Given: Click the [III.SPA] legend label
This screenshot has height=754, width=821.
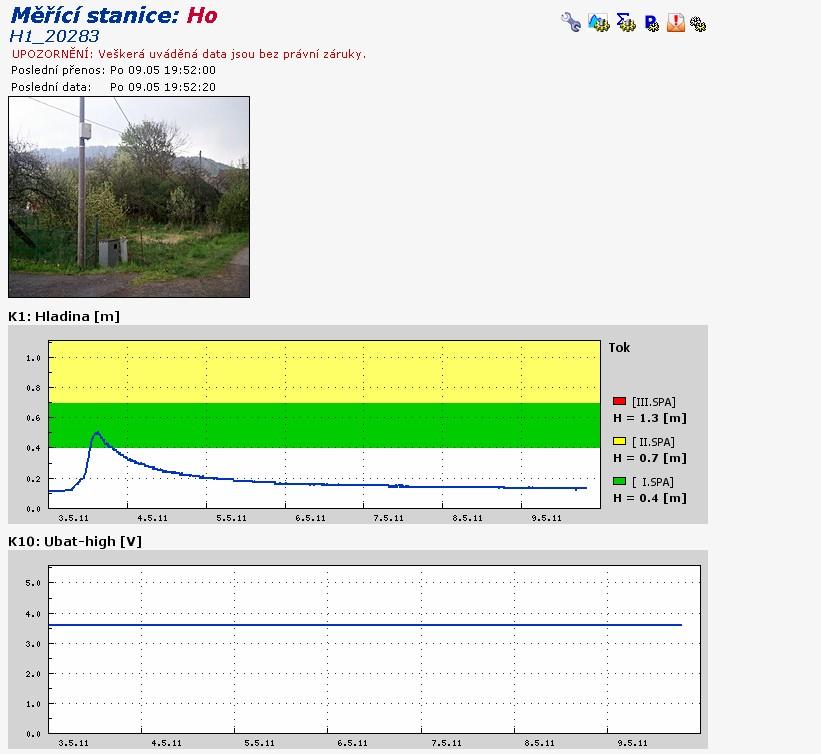Looking at the screenshot, I should [x=653, y=402].
